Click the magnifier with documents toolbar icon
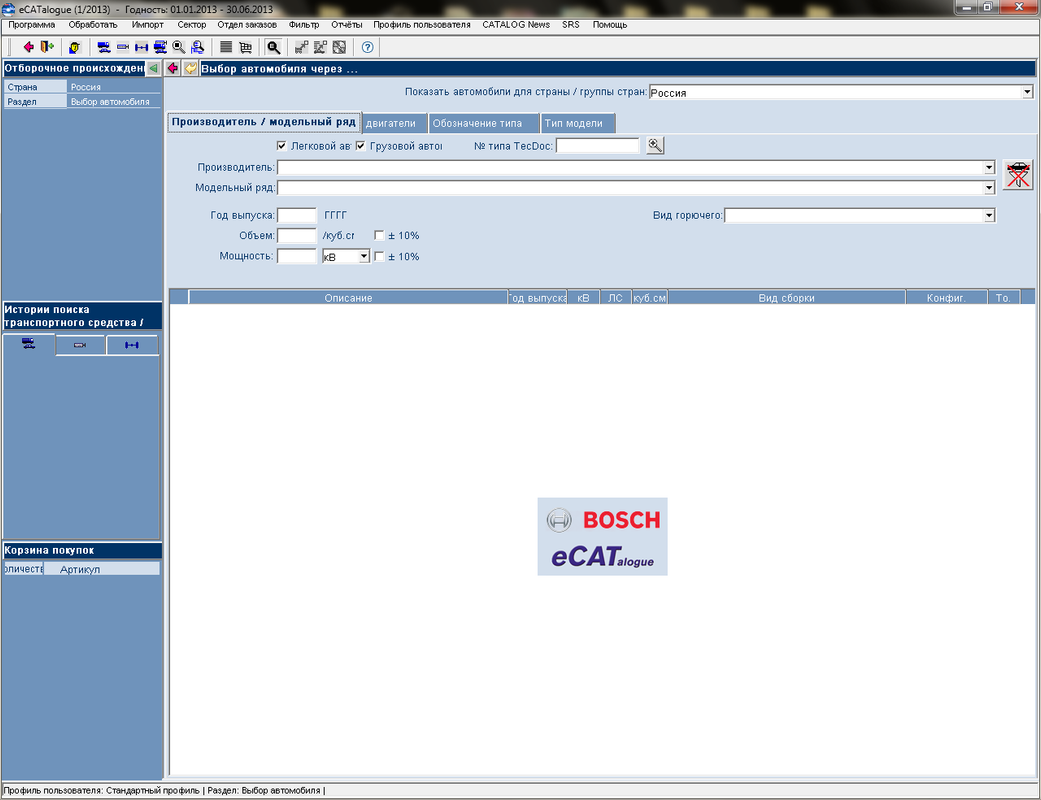The image size is (1041, 800). [197, 47]
